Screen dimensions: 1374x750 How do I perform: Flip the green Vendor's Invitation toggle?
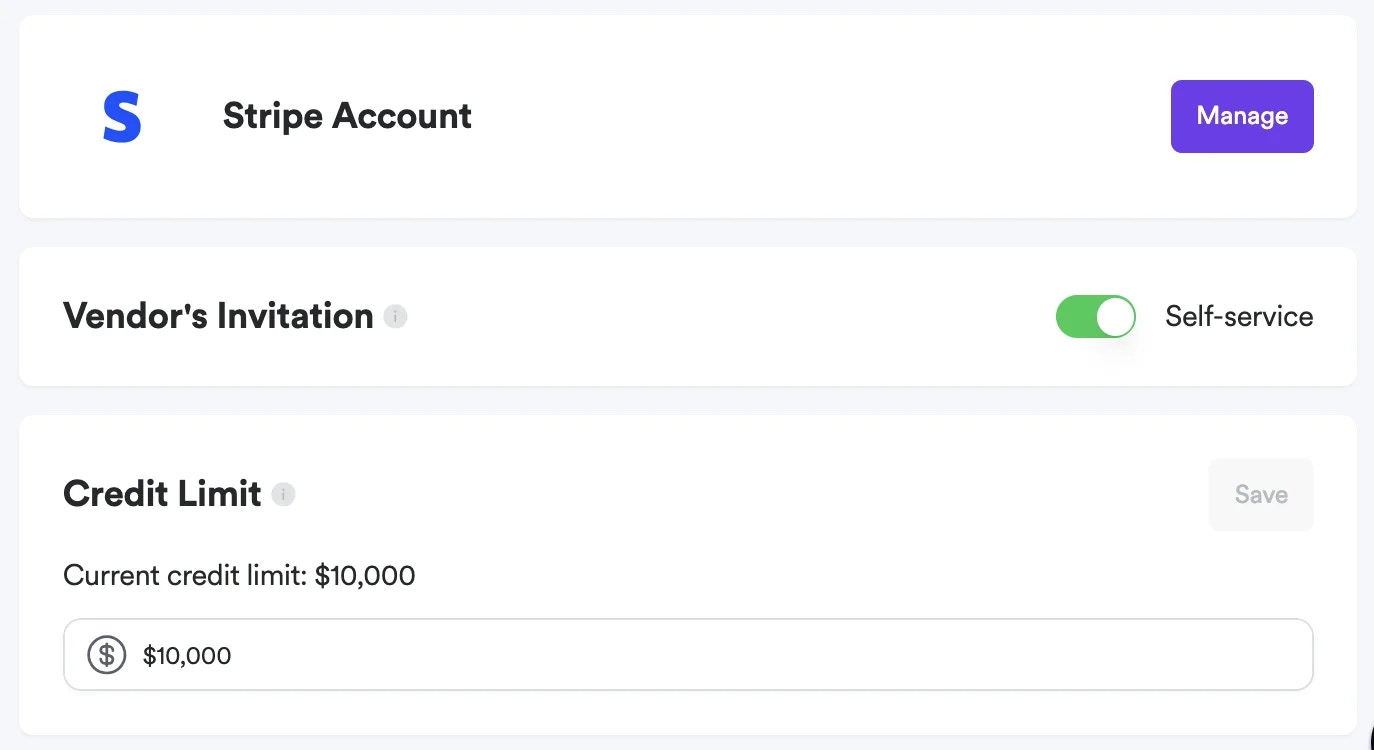coord(1095,316)
